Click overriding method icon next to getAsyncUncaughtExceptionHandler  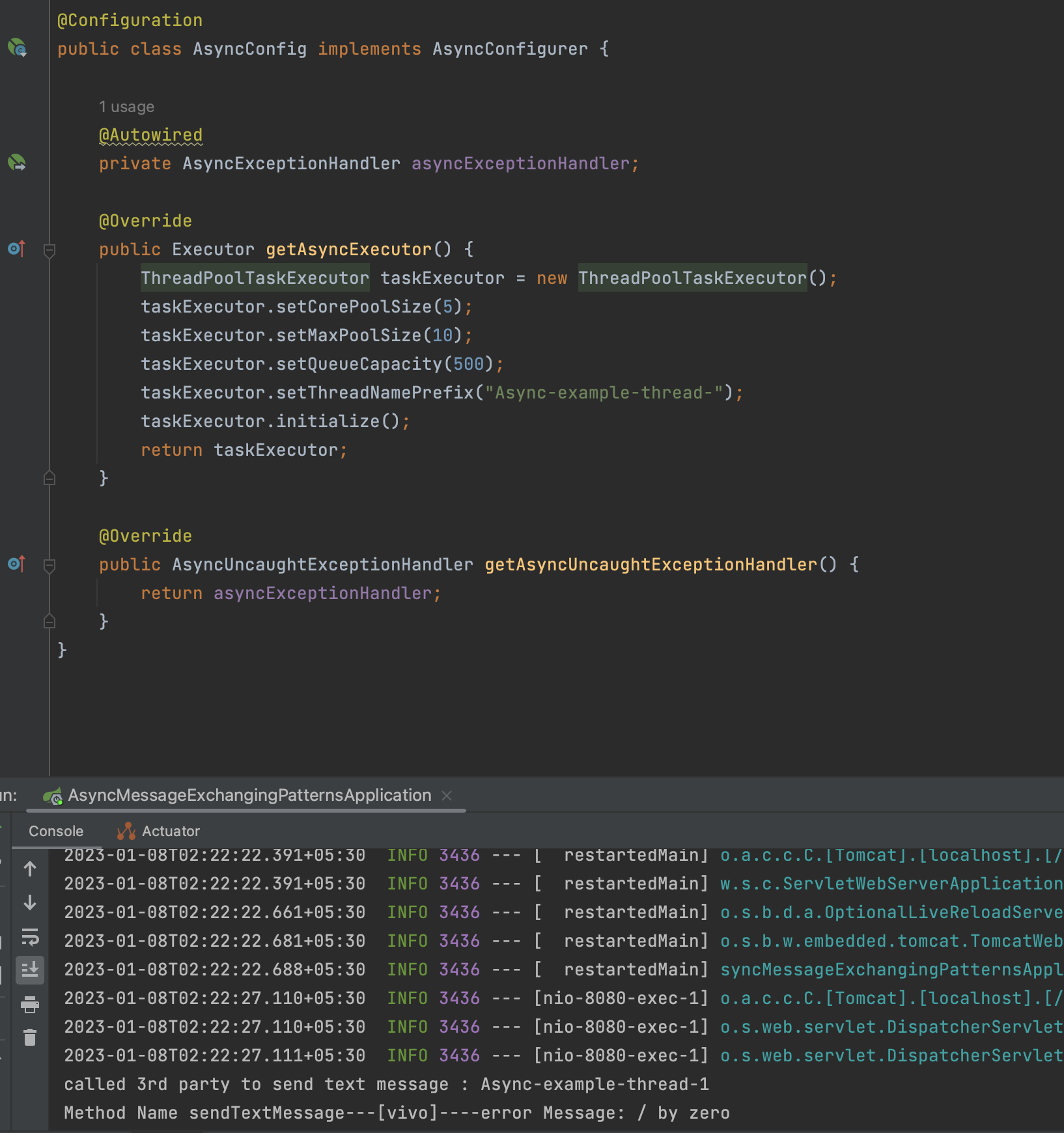(16, 564)
